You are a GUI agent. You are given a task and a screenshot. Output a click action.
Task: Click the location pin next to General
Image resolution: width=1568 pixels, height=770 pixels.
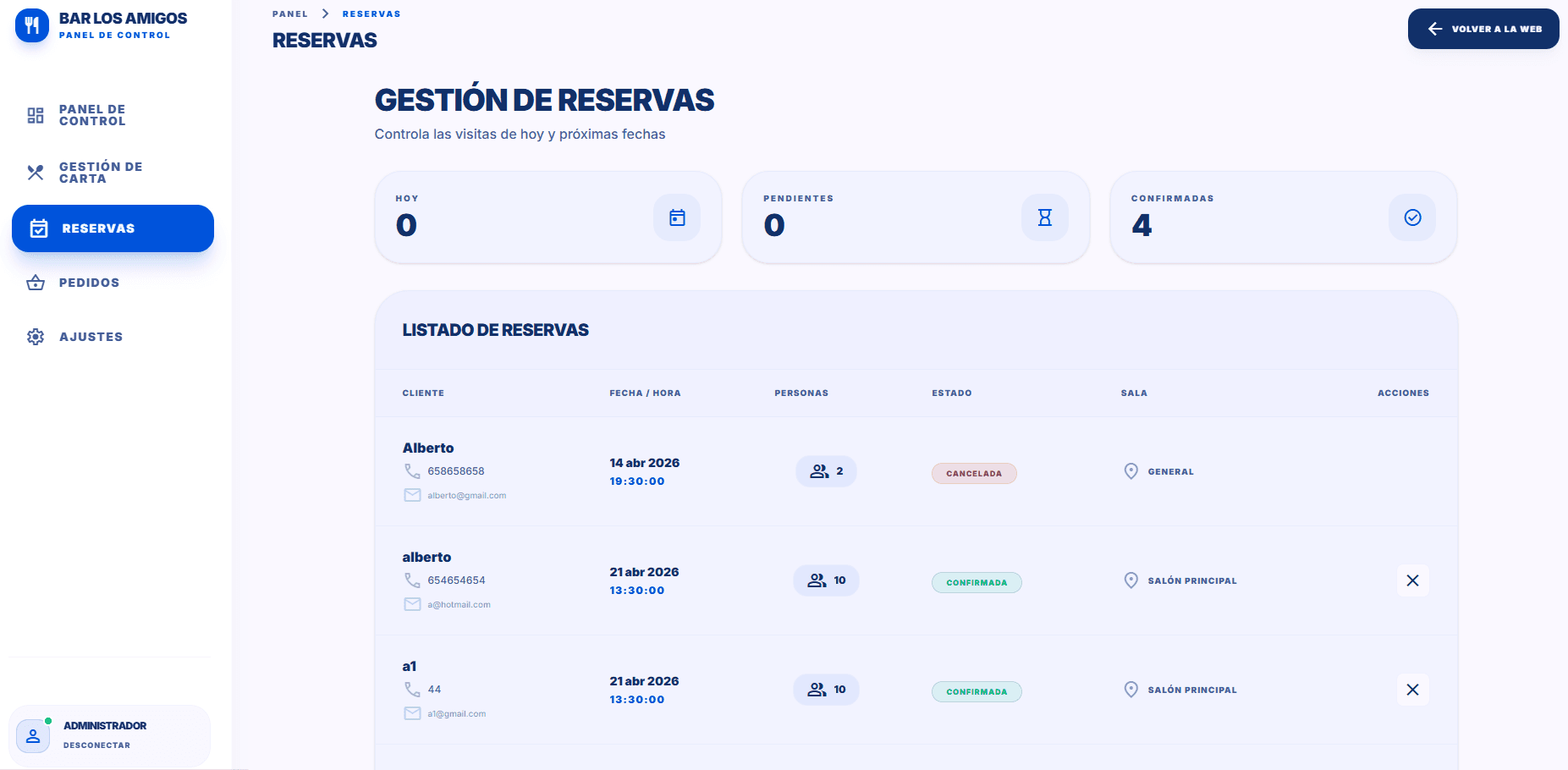tap(1131, 471)
